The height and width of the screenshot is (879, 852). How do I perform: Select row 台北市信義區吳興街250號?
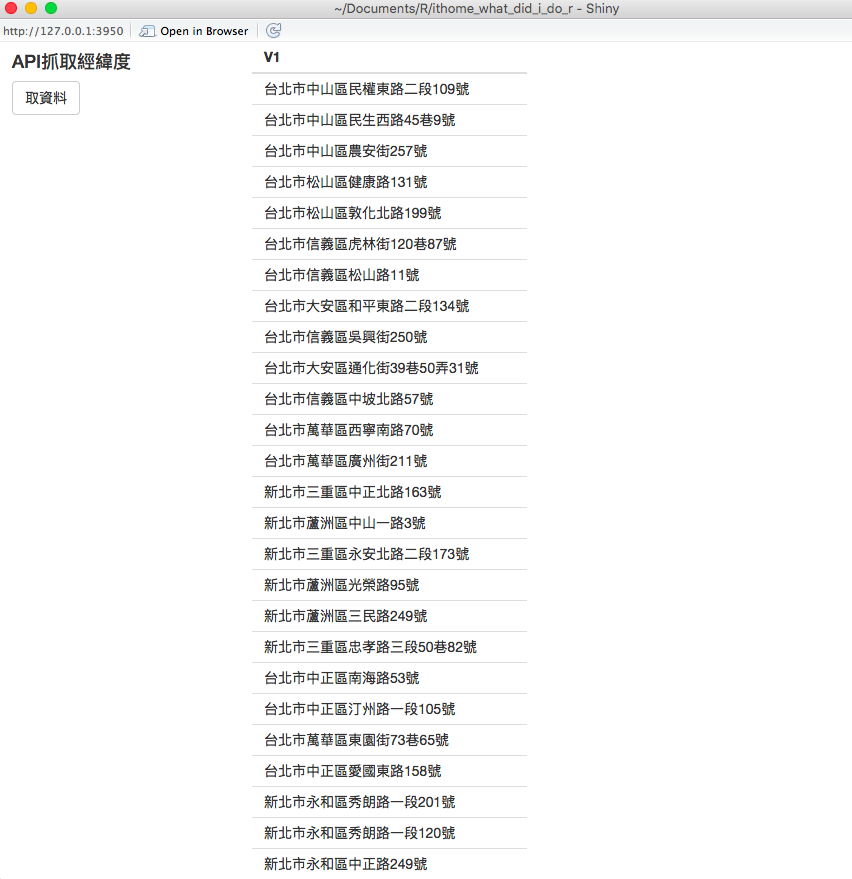(390, 337)
